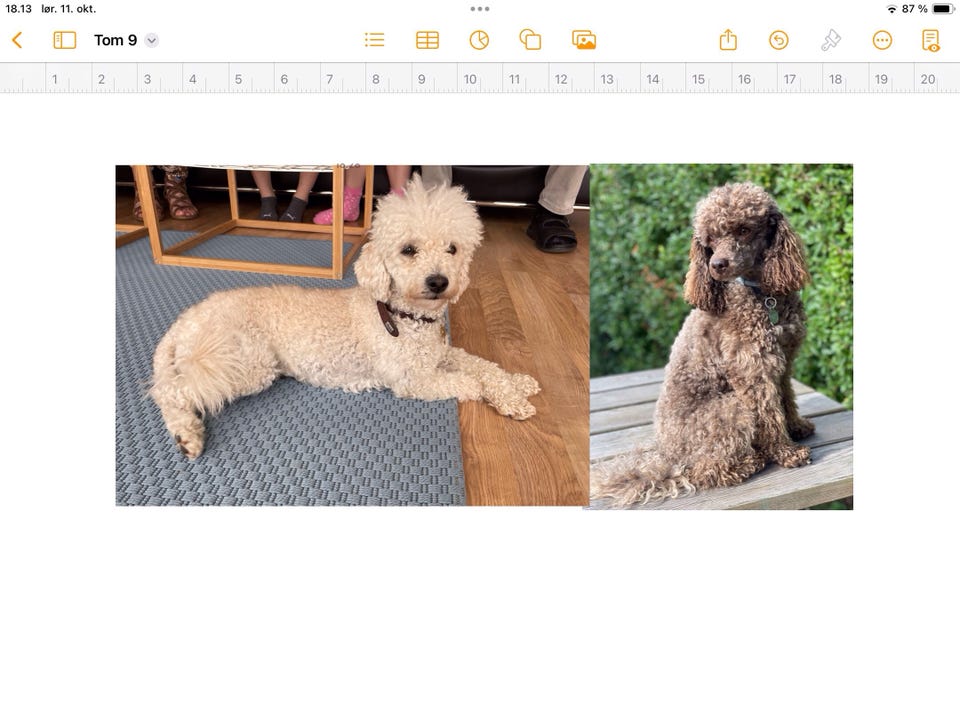Open the Tom 9 document title menu
Viewport: 960px width, 720px height.
pos(152,40)
